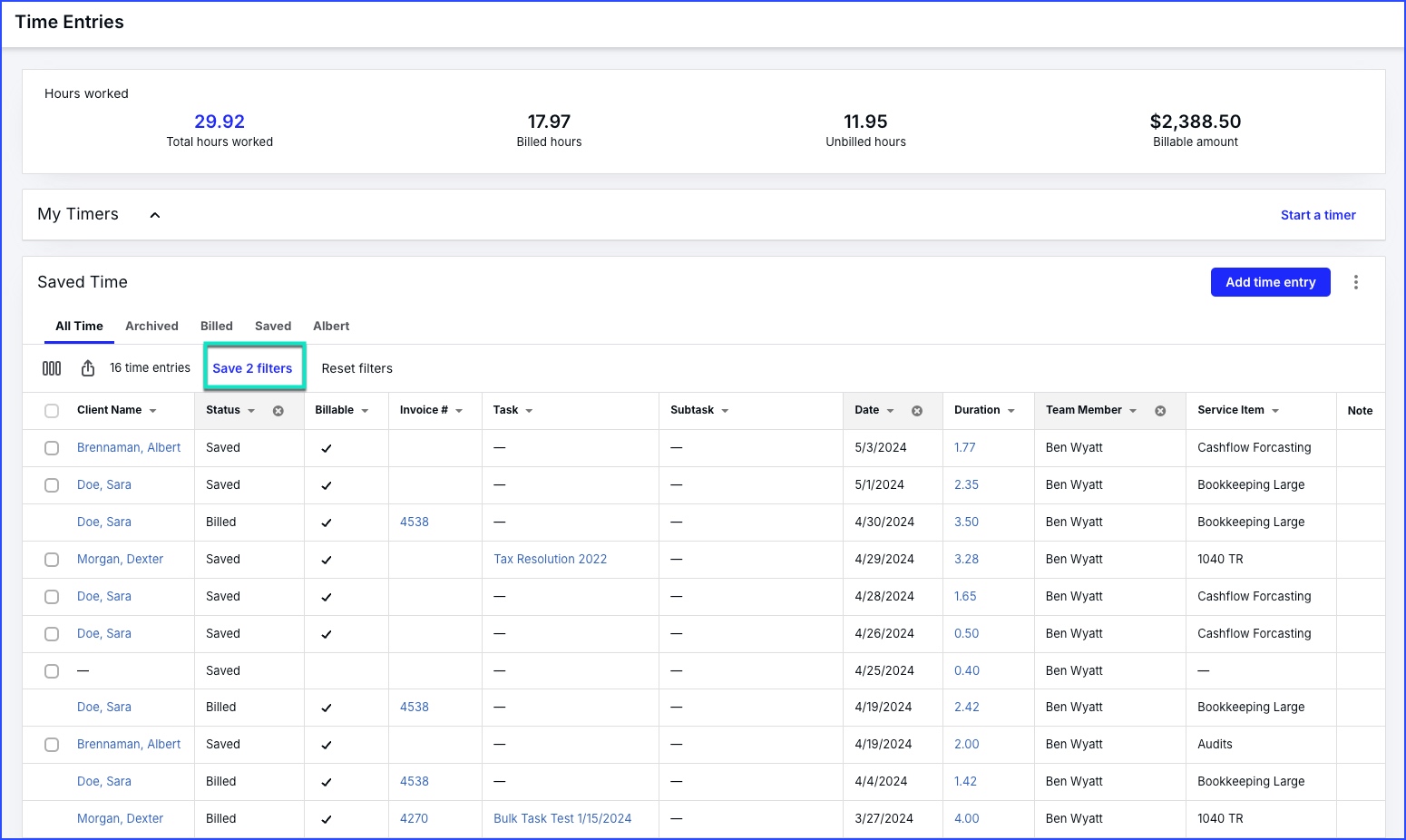Open the Task column dropdown
Viewport: 1406px width, 840px height.
click(x=529, y=411)
